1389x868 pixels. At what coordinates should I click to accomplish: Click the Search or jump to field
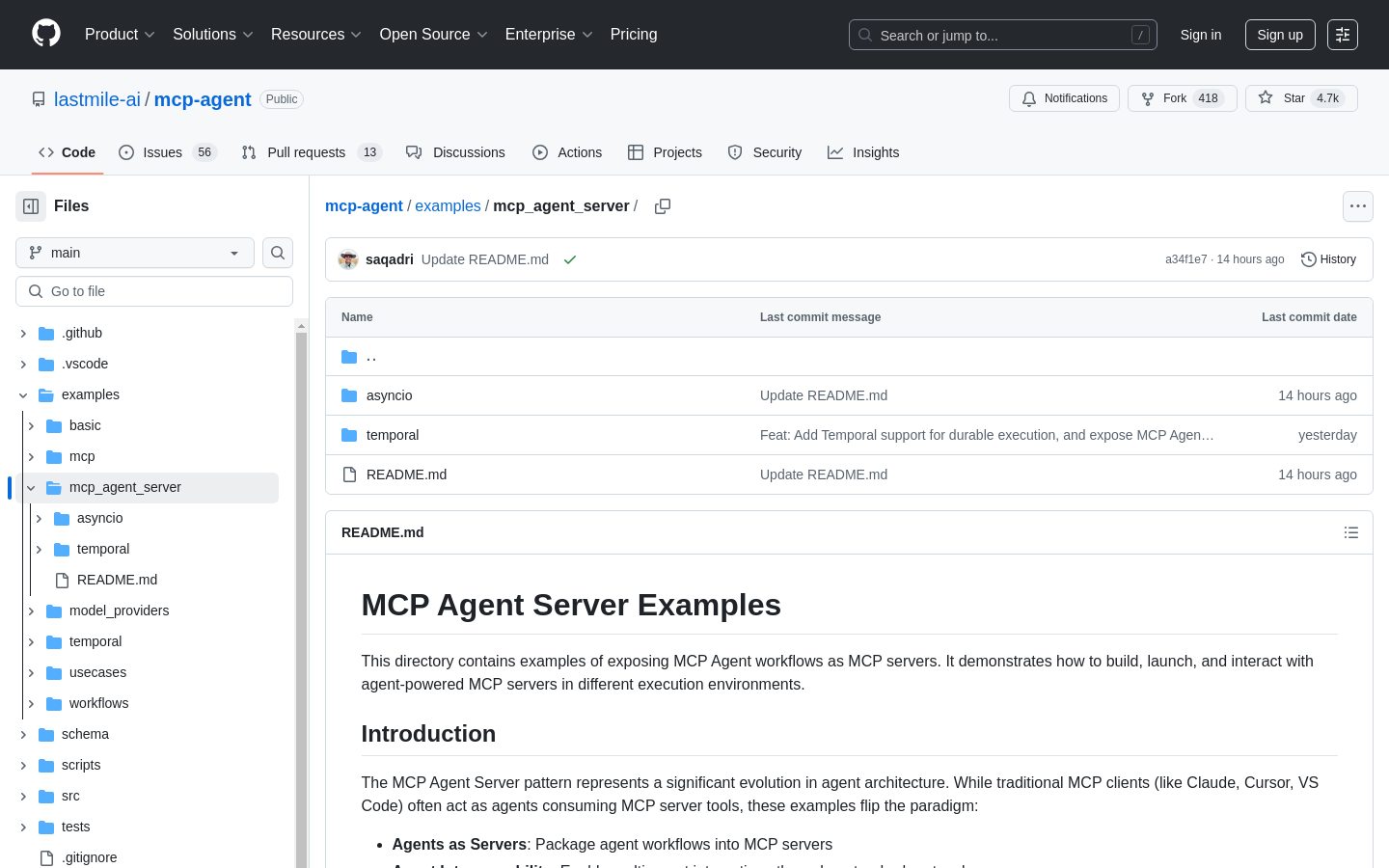pos(1003,35)
